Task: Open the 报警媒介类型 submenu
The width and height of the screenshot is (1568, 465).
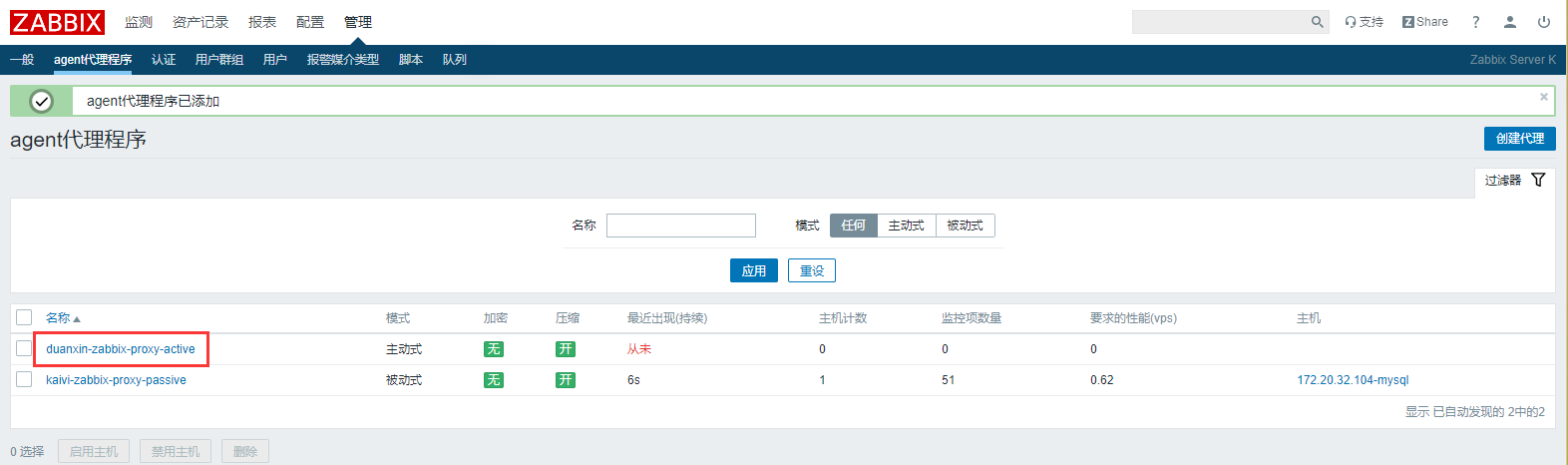Action: coord(343,60)
